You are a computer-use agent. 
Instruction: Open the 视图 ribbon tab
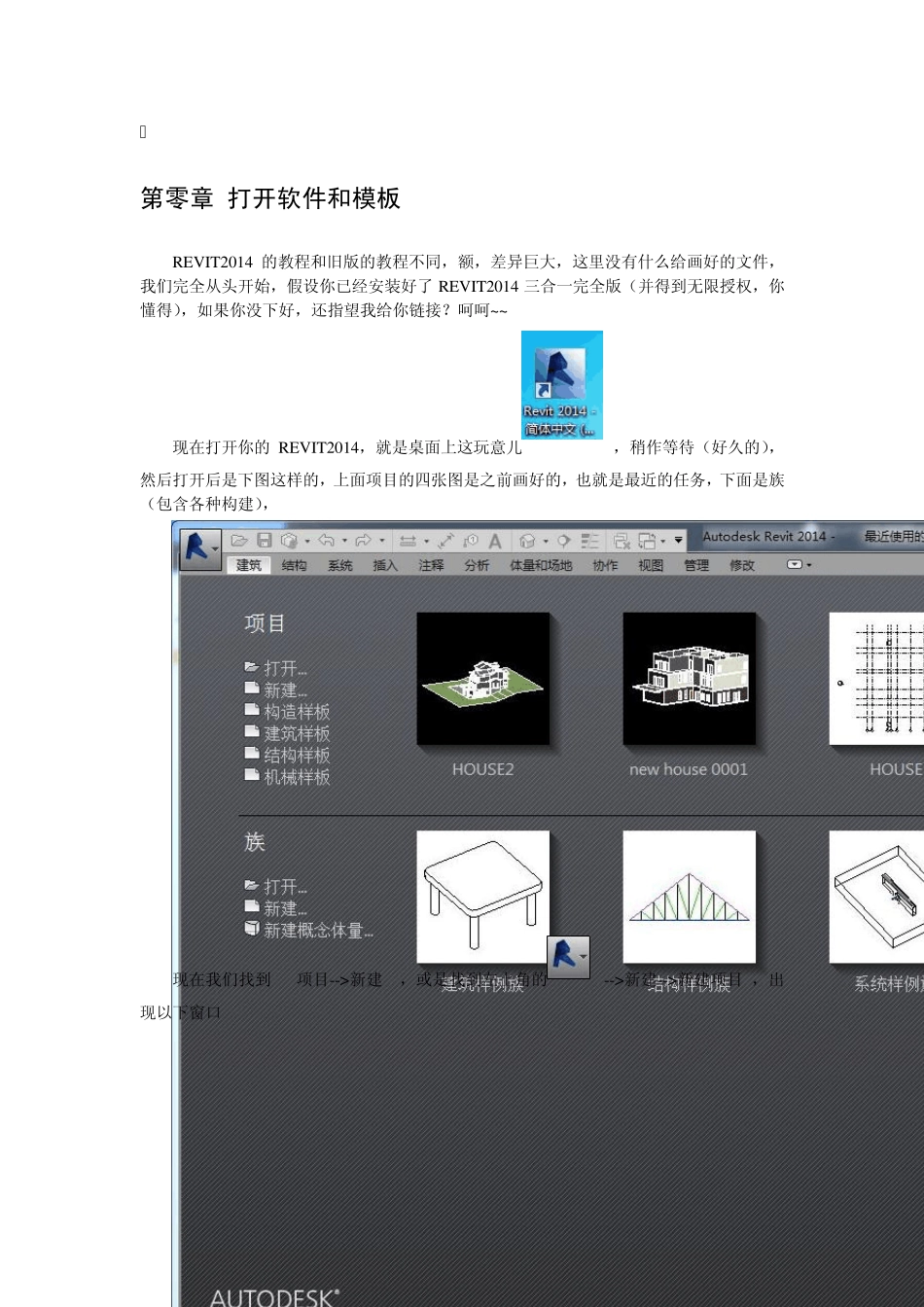click(651, 565)
